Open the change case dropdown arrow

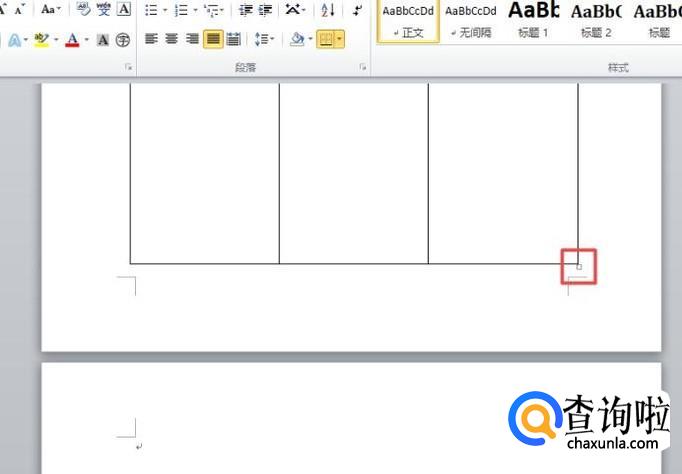coord(59,9)
